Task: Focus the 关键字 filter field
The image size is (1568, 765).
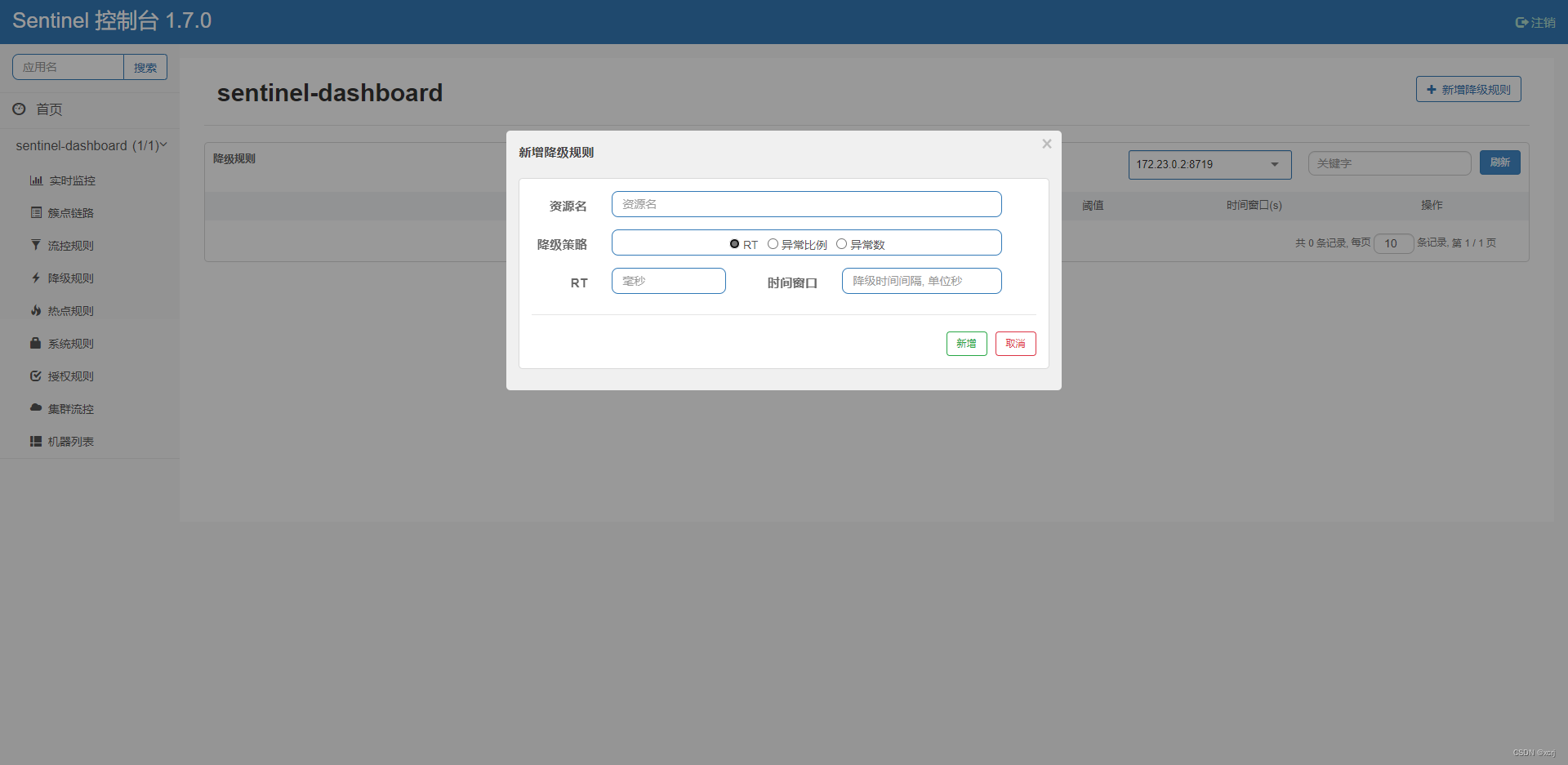Action: point(1390,163)
